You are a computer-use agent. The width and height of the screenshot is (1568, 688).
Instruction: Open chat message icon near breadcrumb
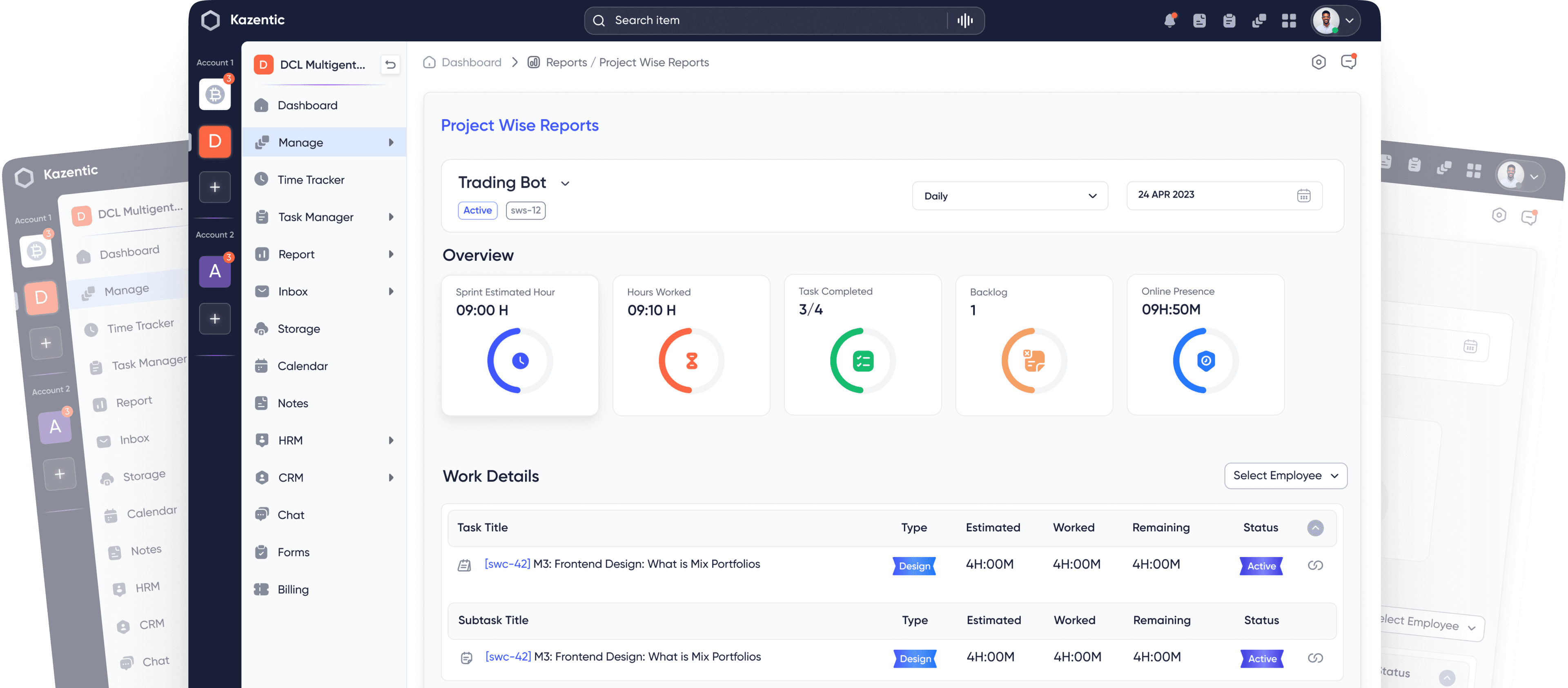click(x=1349, y=62)
